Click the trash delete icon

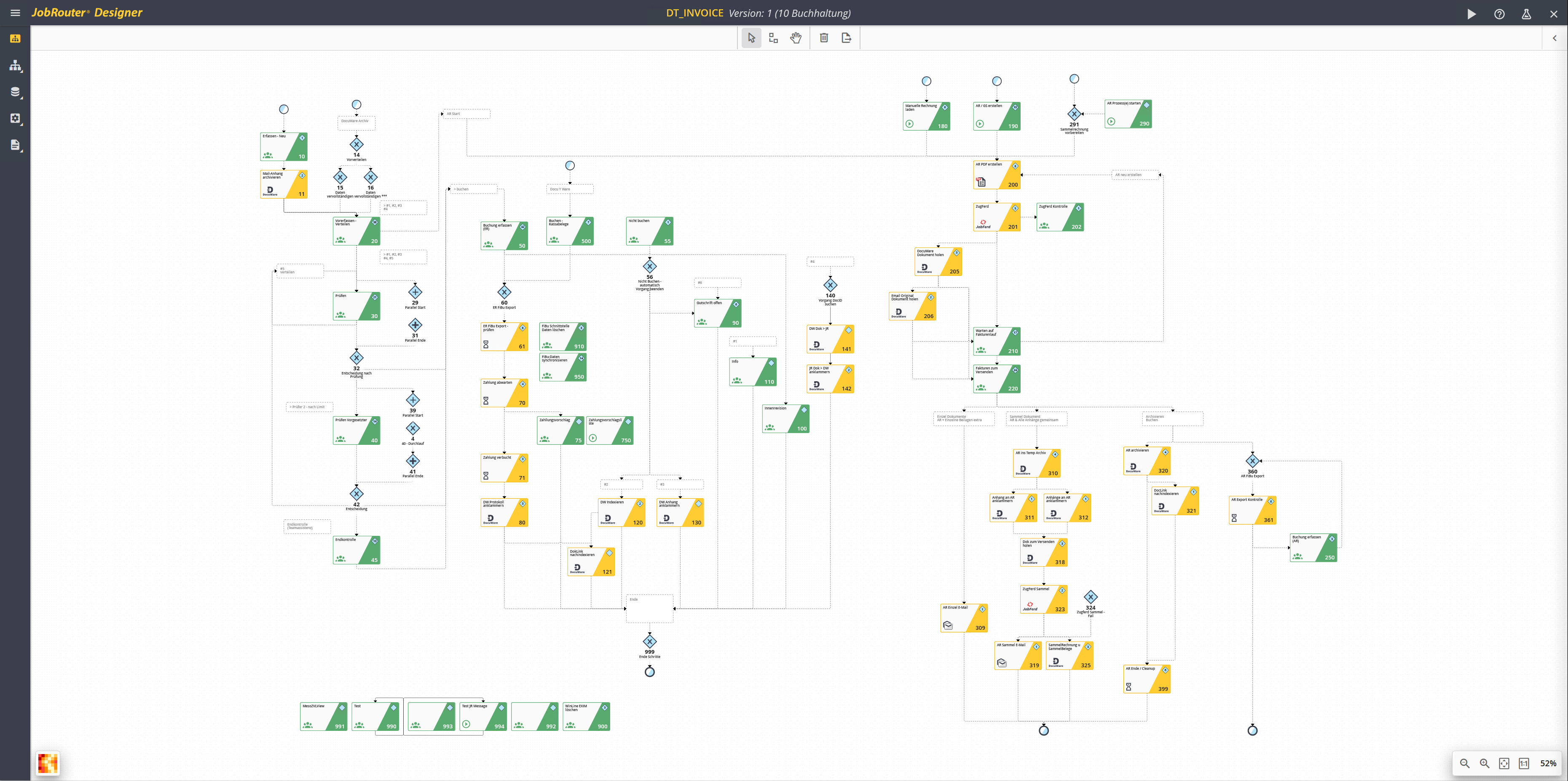(823, 38)
